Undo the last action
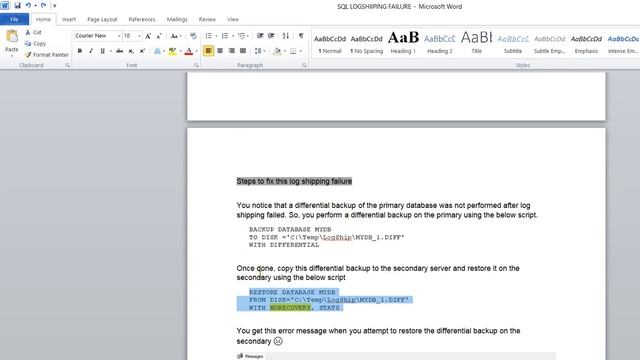The image size is (640, 360). coord(28,6)
